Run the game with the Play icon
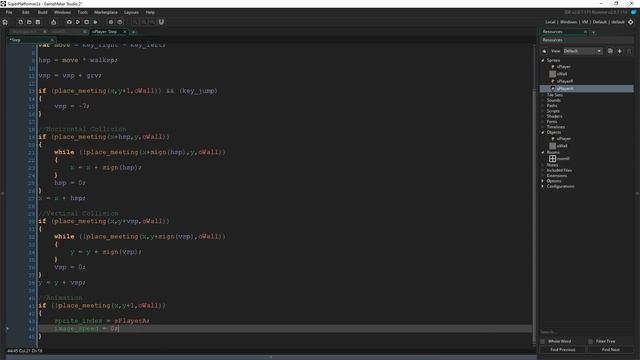The height and width of the screenshot is (360, 640). point(78,22)
